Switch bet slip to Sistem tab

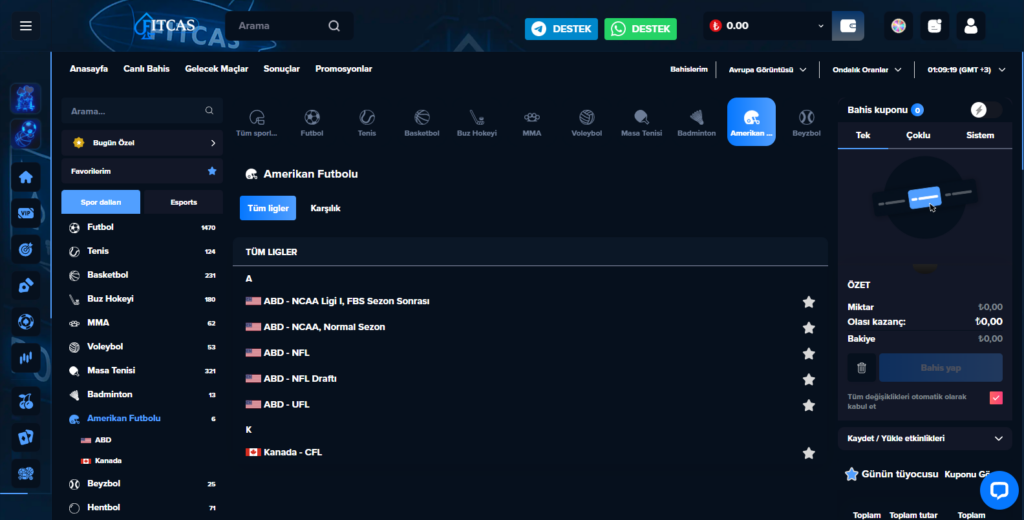(980, 135)
